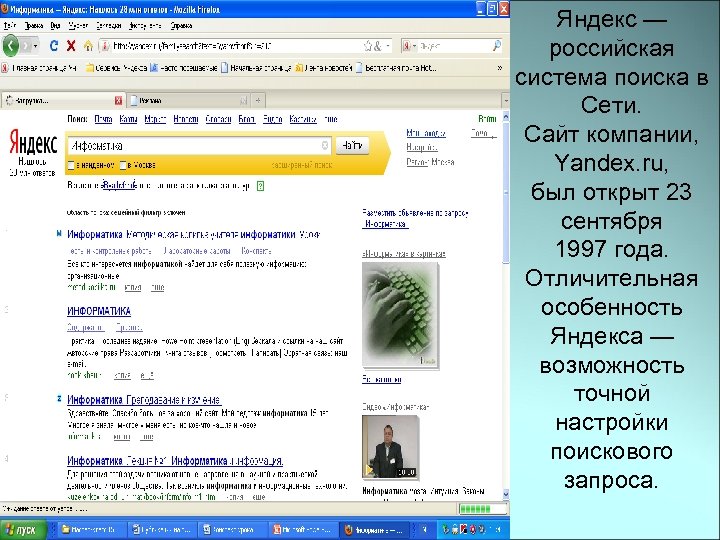Open the Журнал menu
Viewport: 720px width, 540px height.
(78, 26)
